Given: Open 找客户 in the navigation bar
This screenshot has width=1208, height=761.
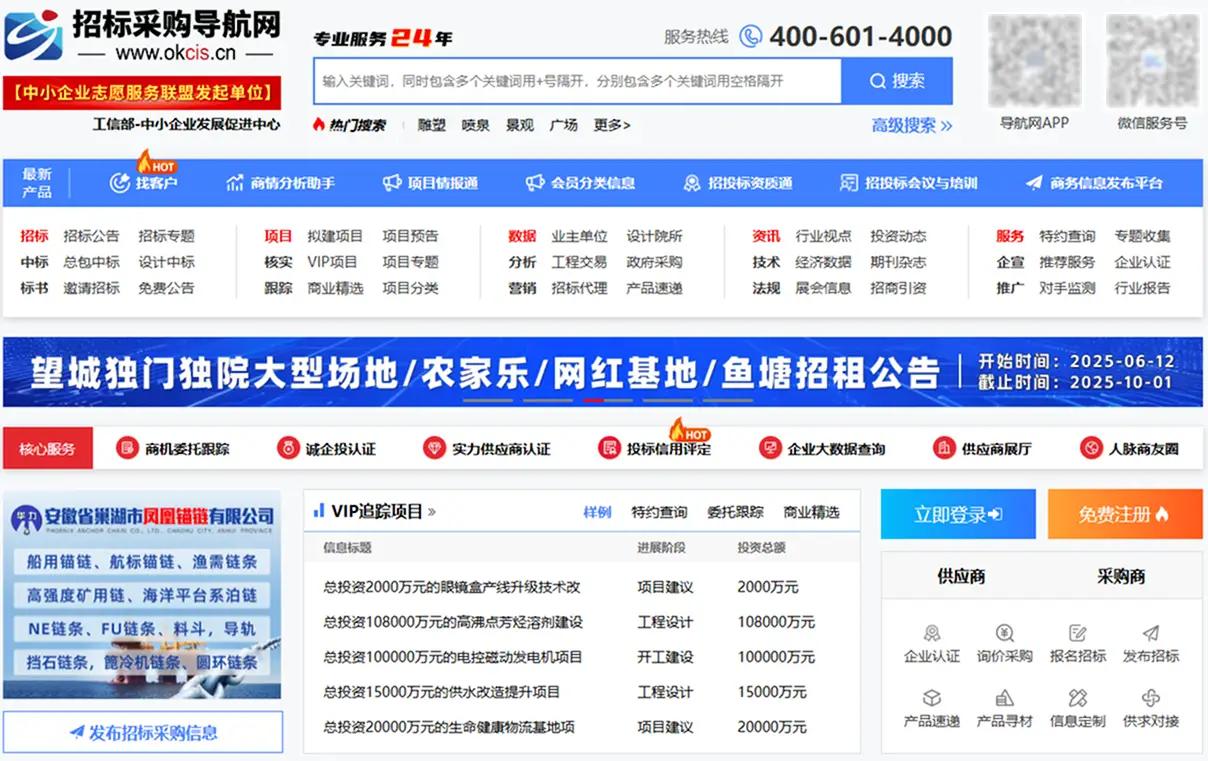Looking at the screenshot, I should point(144,183).
